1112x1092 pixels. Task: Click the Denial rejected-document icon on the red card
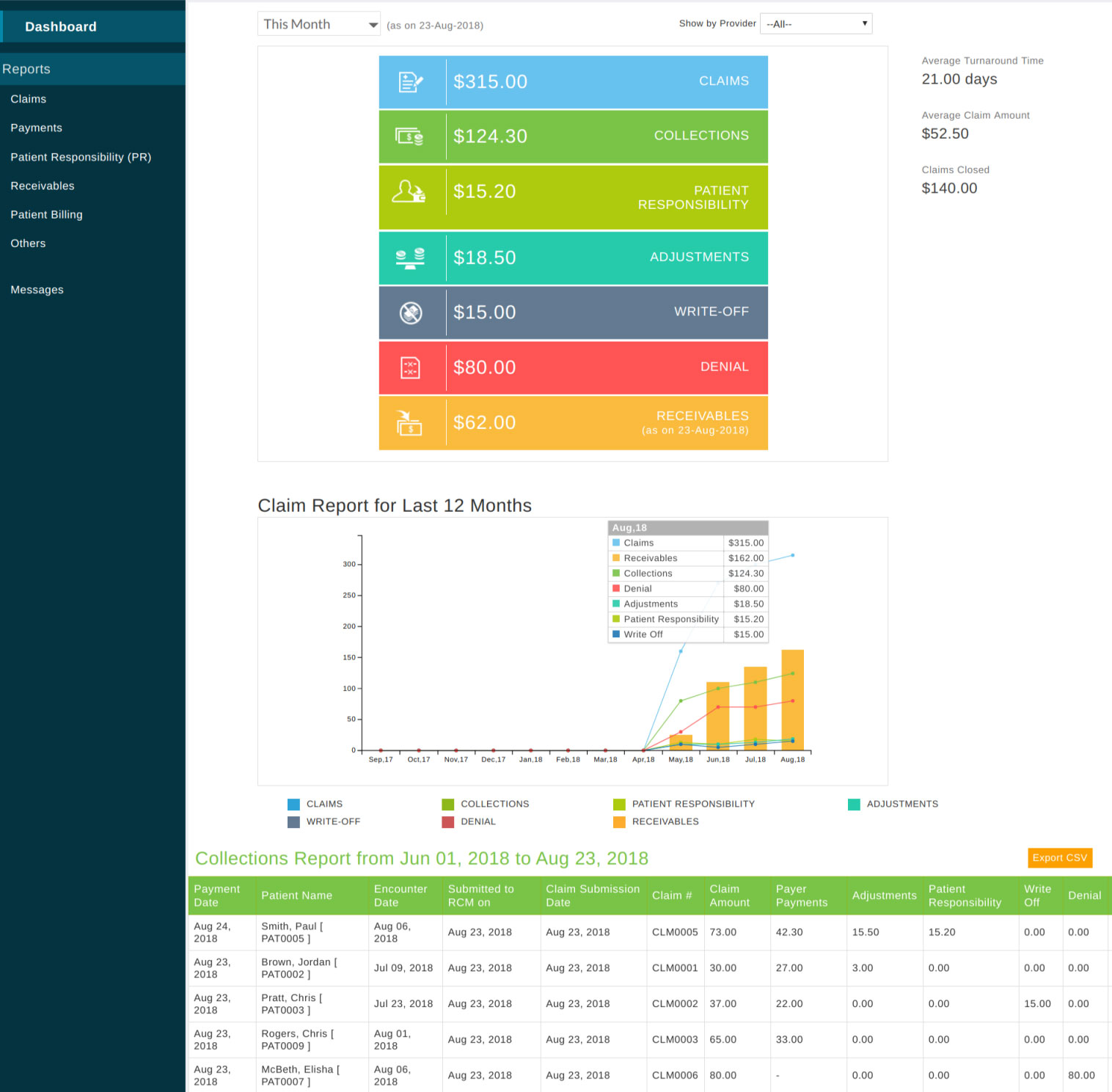410,367
